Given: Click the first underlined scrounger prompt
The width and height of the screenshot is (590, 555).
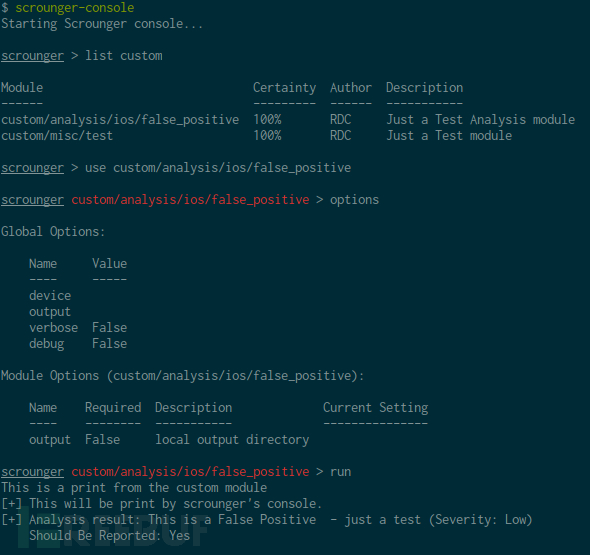Looking at the screenshot, I should (32, 56).
